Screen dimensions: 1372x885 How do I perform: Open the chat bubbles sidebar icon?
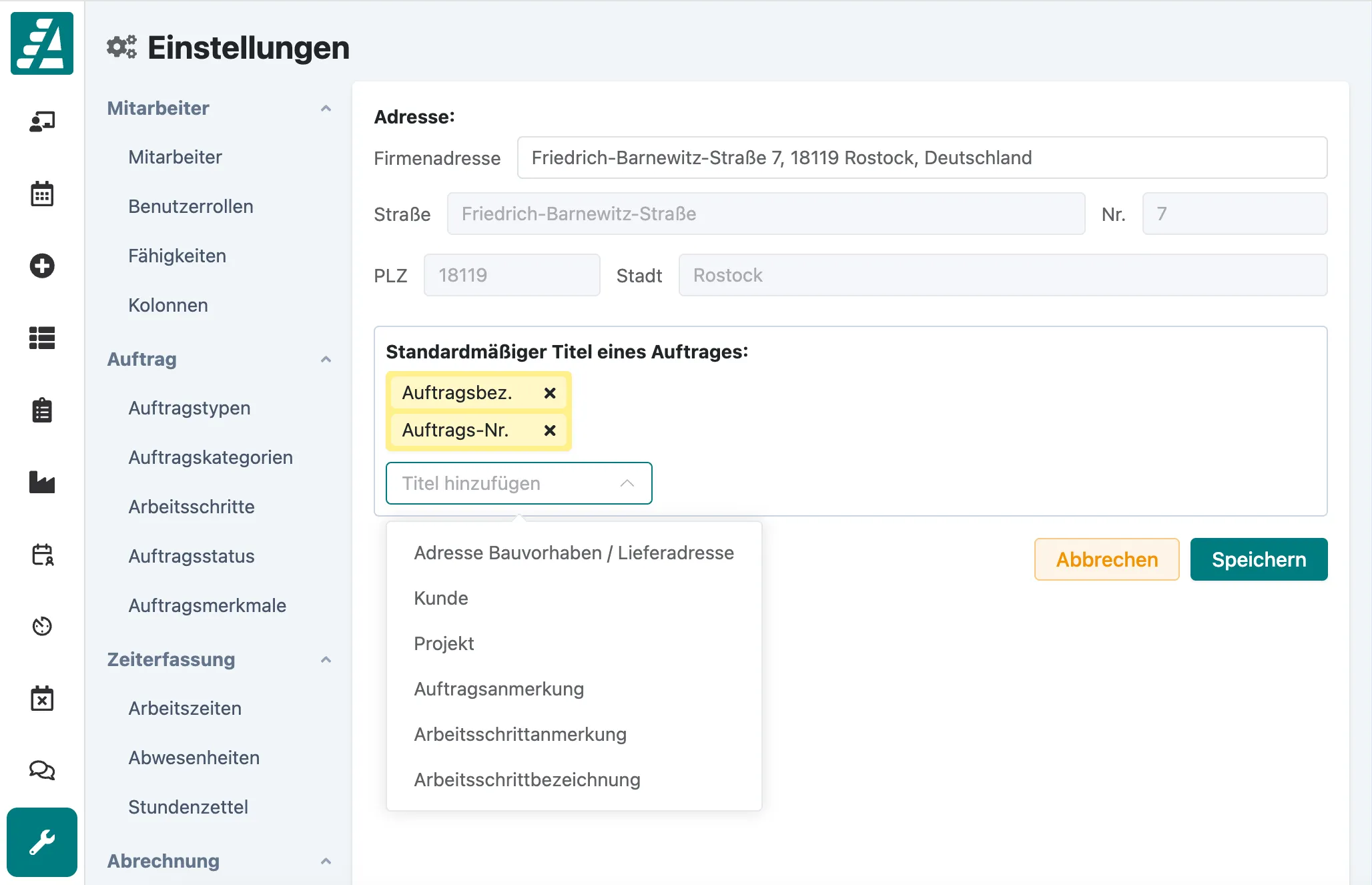point(42,770)
